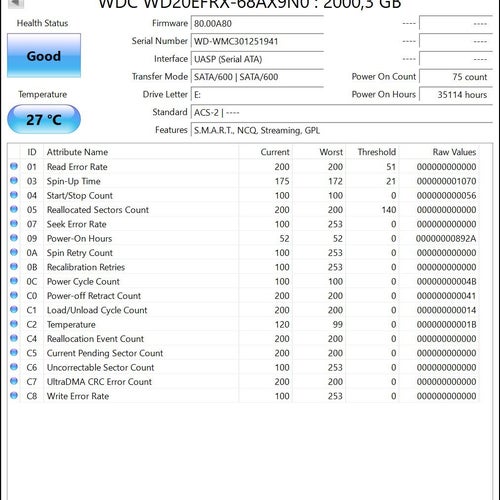The width and height of the screenshot is (500, 500).
Task: Click the status circle for Read Error Rate
Action: (x=14, y=166)
